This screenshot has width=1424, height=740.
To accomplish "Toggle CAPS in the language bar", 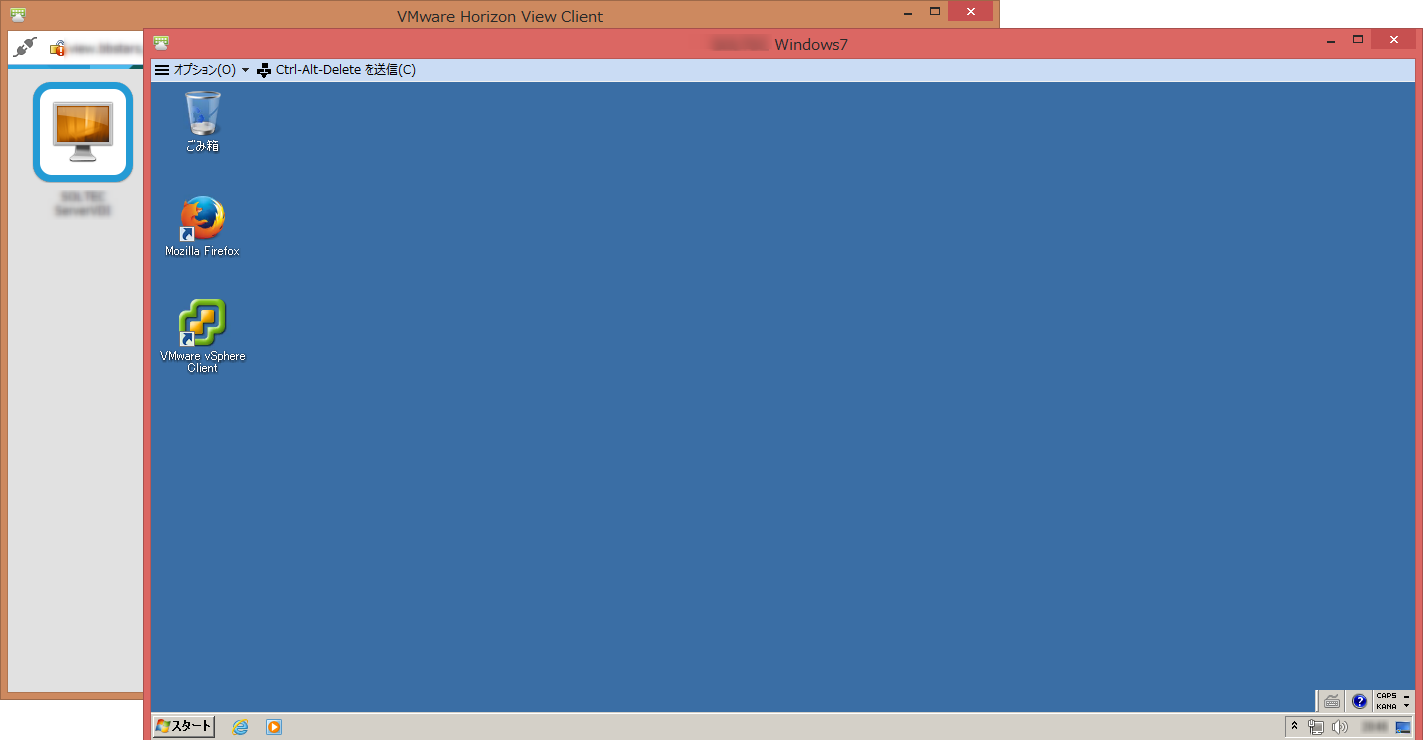I will coord(1387,696).
